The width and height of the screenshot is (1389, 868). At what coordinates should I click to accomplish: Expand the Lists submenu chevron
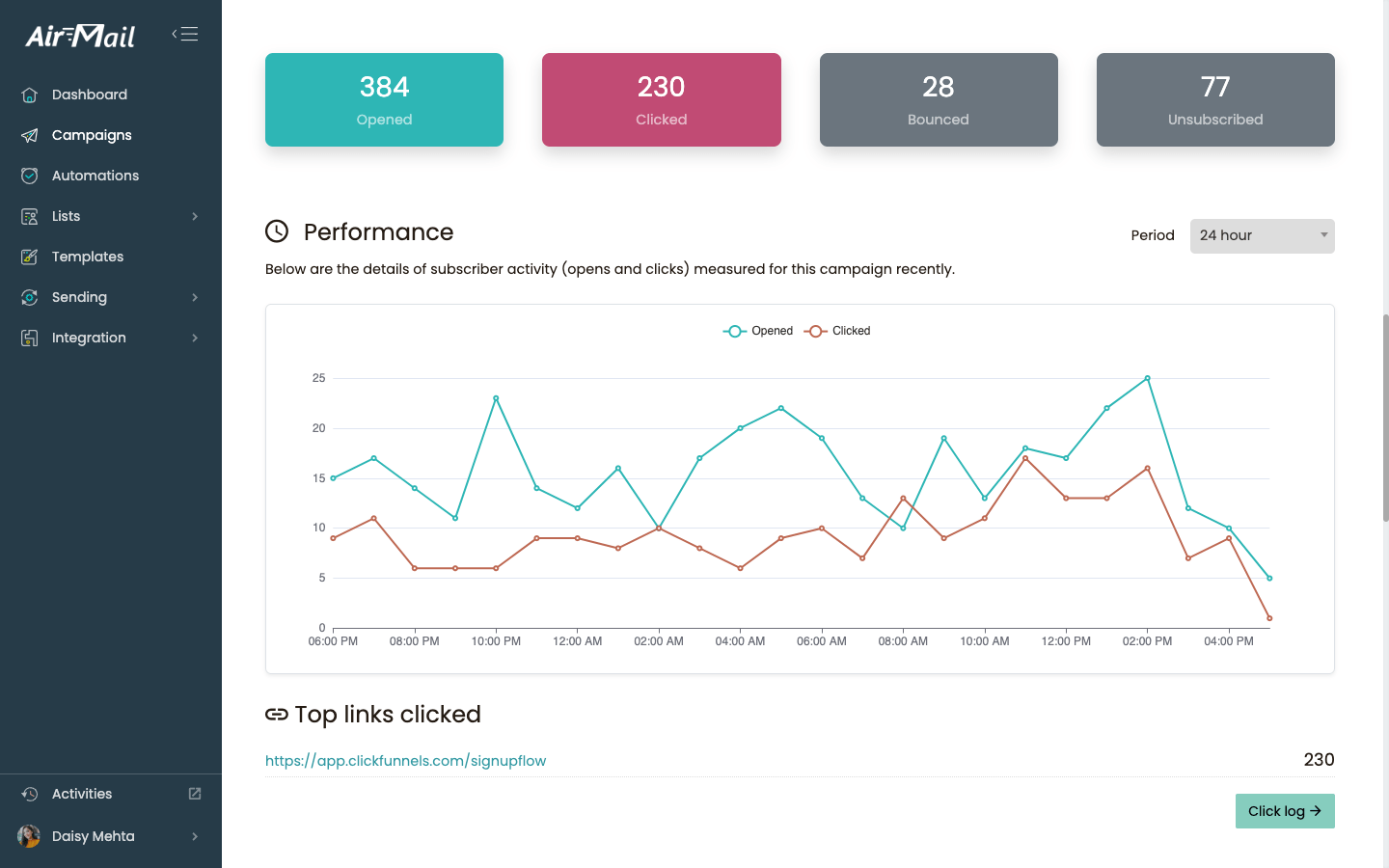click(195, 216)
